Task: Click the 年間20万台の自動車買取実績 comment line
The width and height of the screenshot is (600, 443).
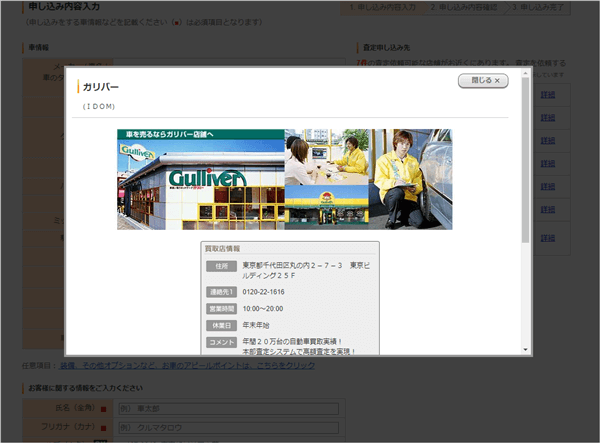Action: (292, 341)
